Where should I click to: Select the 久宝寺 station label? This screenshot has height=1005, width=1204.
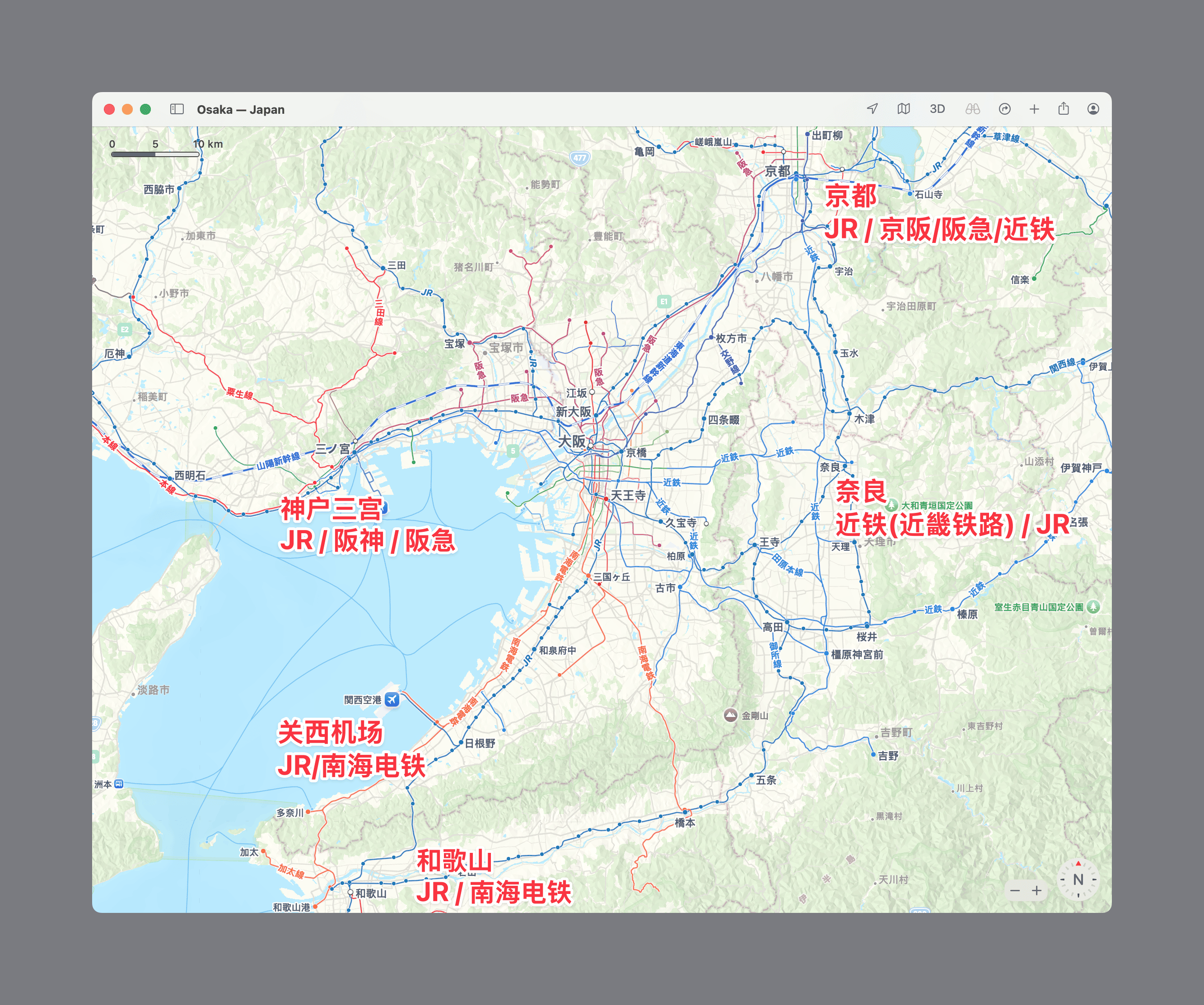coord(681,522)
